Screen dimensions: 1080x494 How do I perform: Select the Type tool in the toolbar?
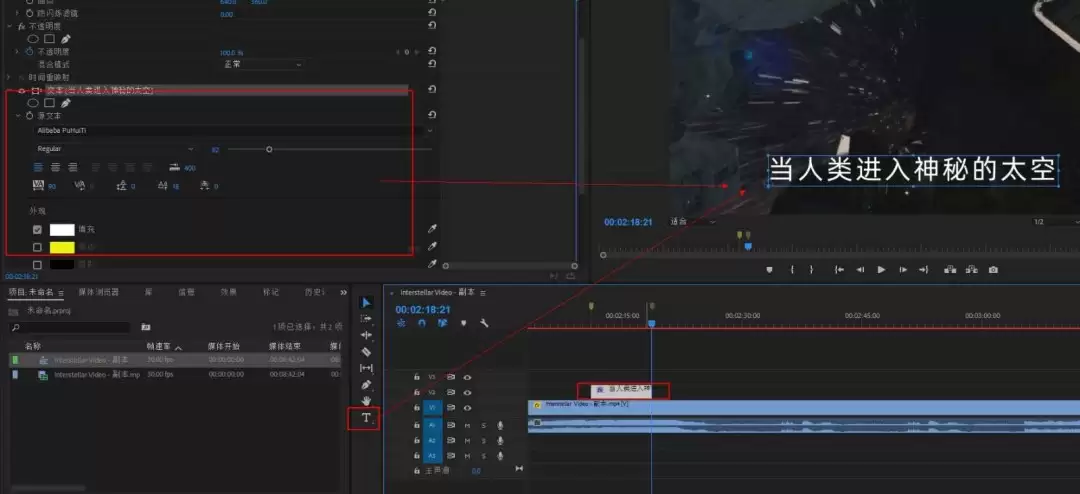point(366,418)
